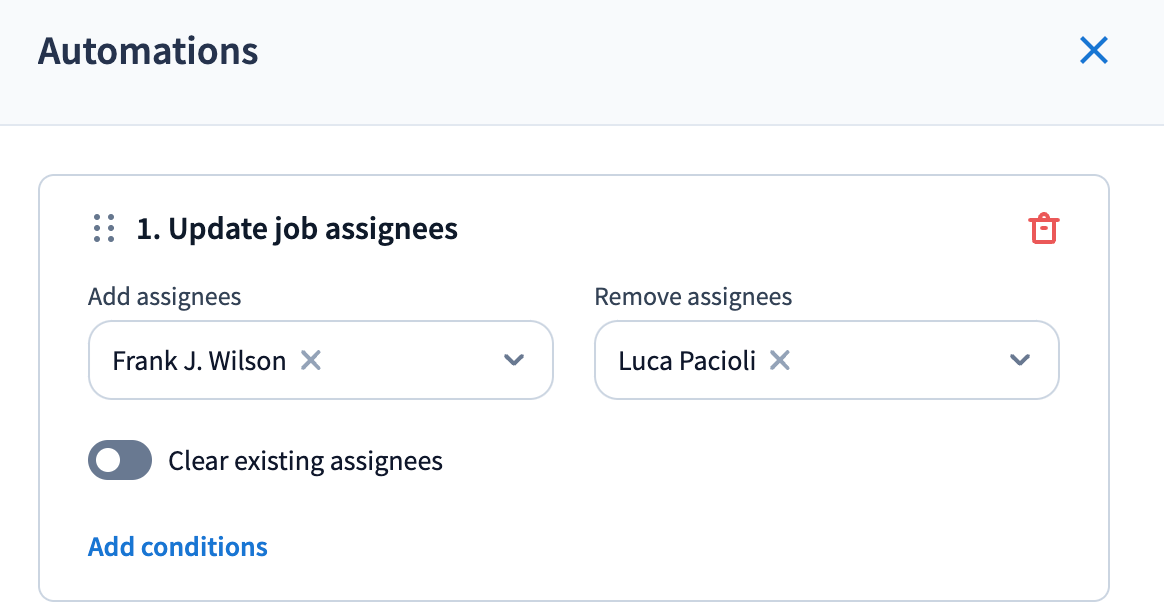Click blank header area beside Automations title
The image size is (1164, 614).
[x=650, y=51]
